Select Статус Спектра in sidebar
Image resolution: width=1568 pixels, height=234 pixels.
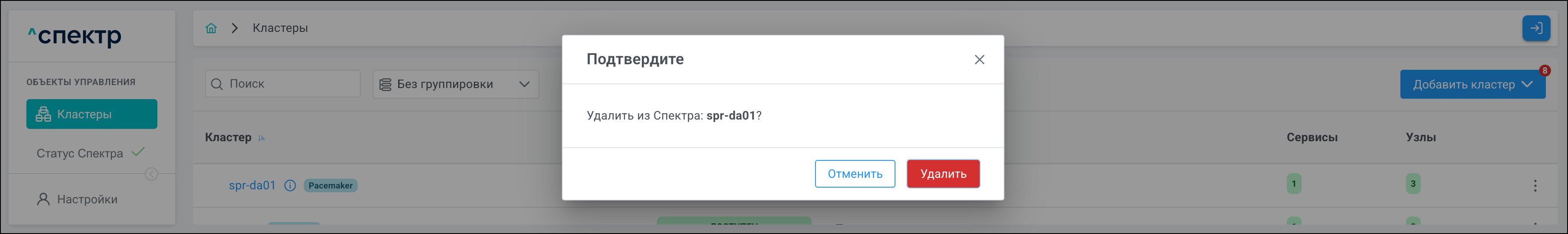(80, 153)
